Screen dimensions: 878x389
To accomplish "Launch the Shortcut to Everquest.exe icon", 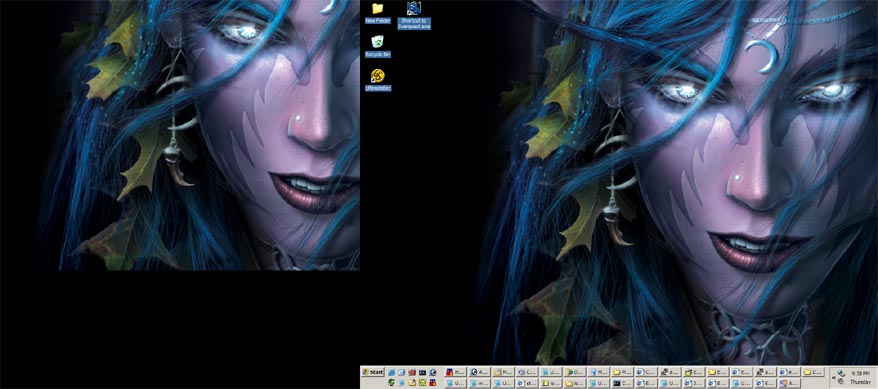I will click(x=414, y=15).
